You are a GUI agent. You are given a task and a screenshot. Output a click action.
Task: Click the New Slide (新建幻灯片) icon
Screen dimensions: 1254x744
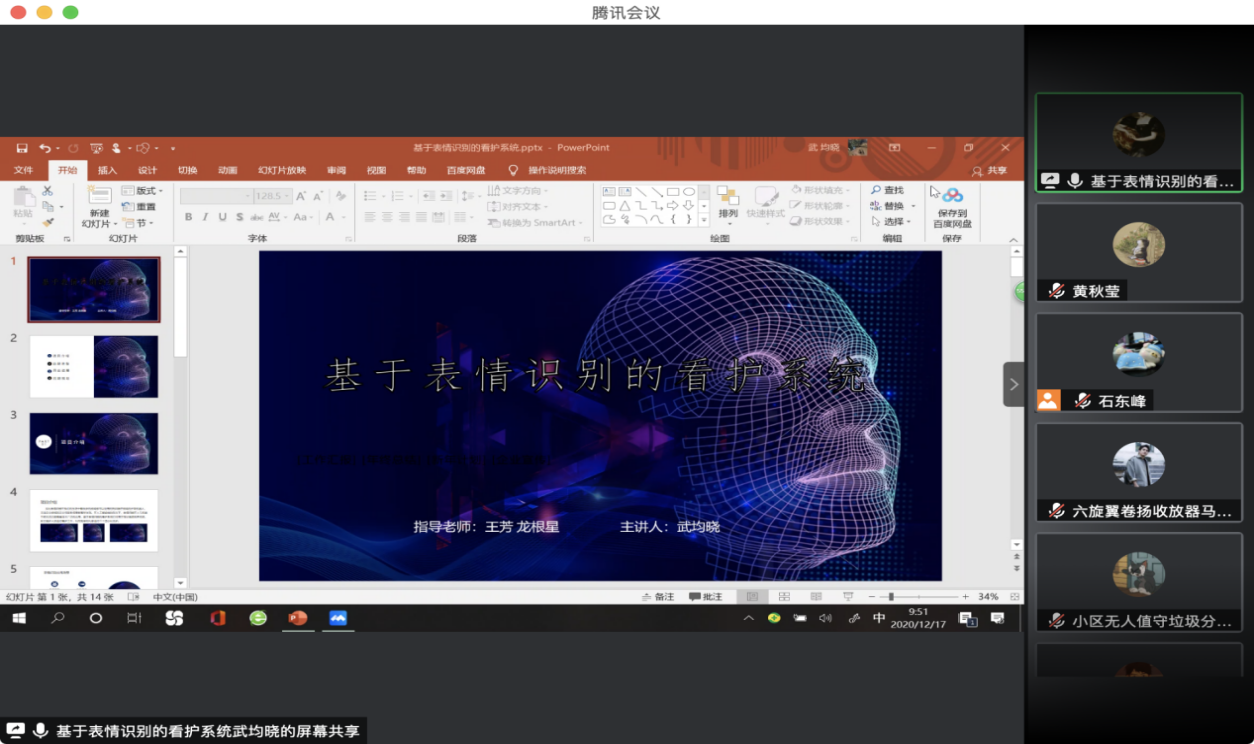(x=100, y=196)
